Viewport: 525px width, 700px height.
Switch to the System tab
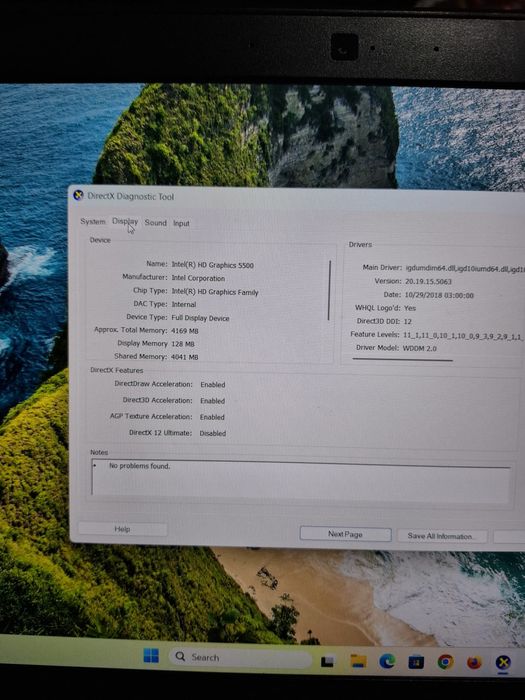coord(93,221)
